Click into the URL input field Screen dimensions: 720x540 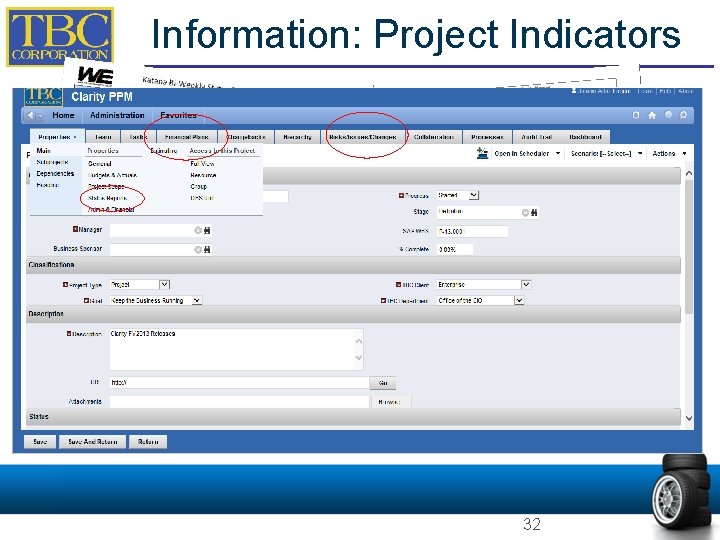(239, 382)
